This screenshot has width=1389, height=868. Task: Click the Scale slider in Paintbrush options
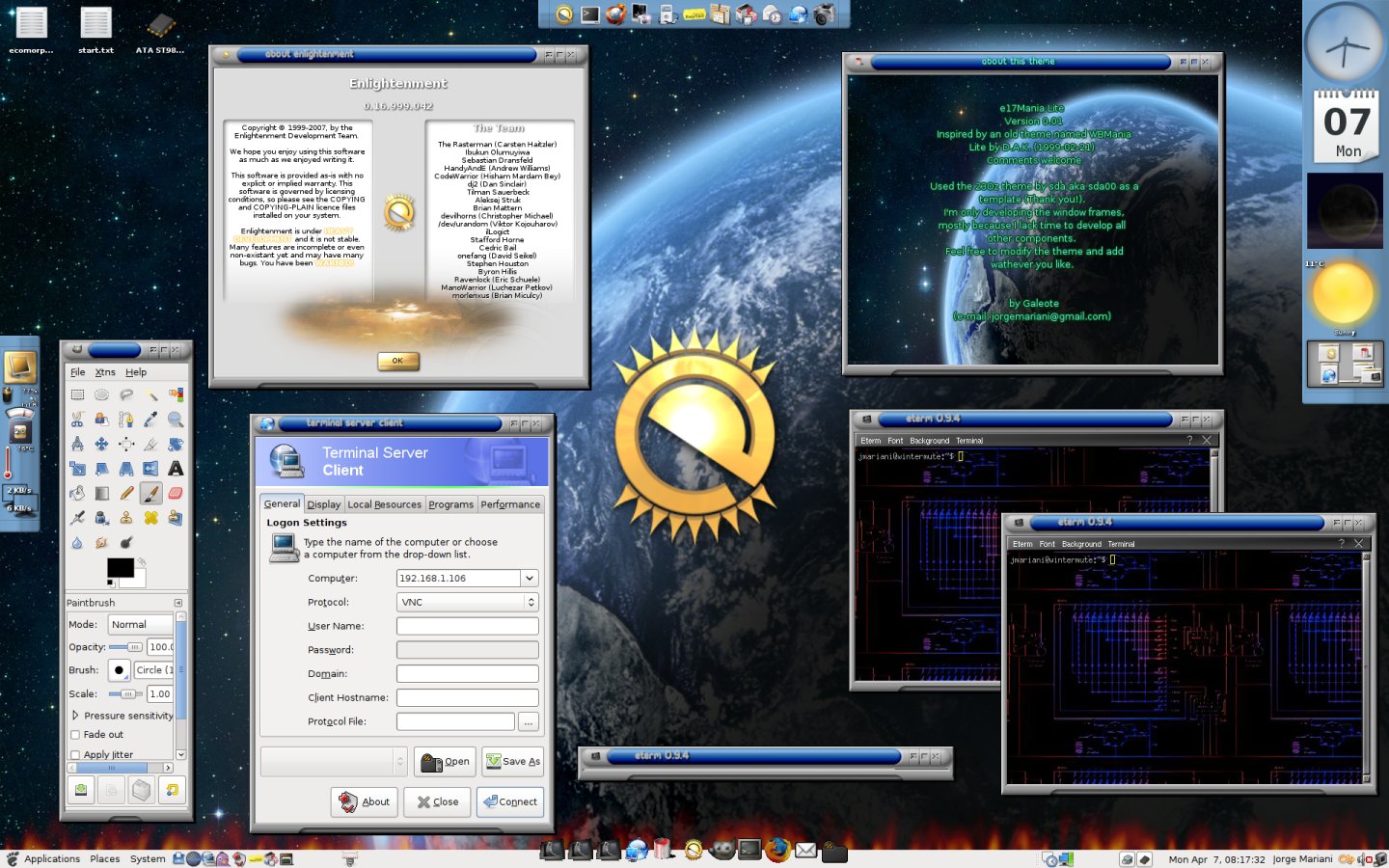pyautogui.click(x=125, y=694)
